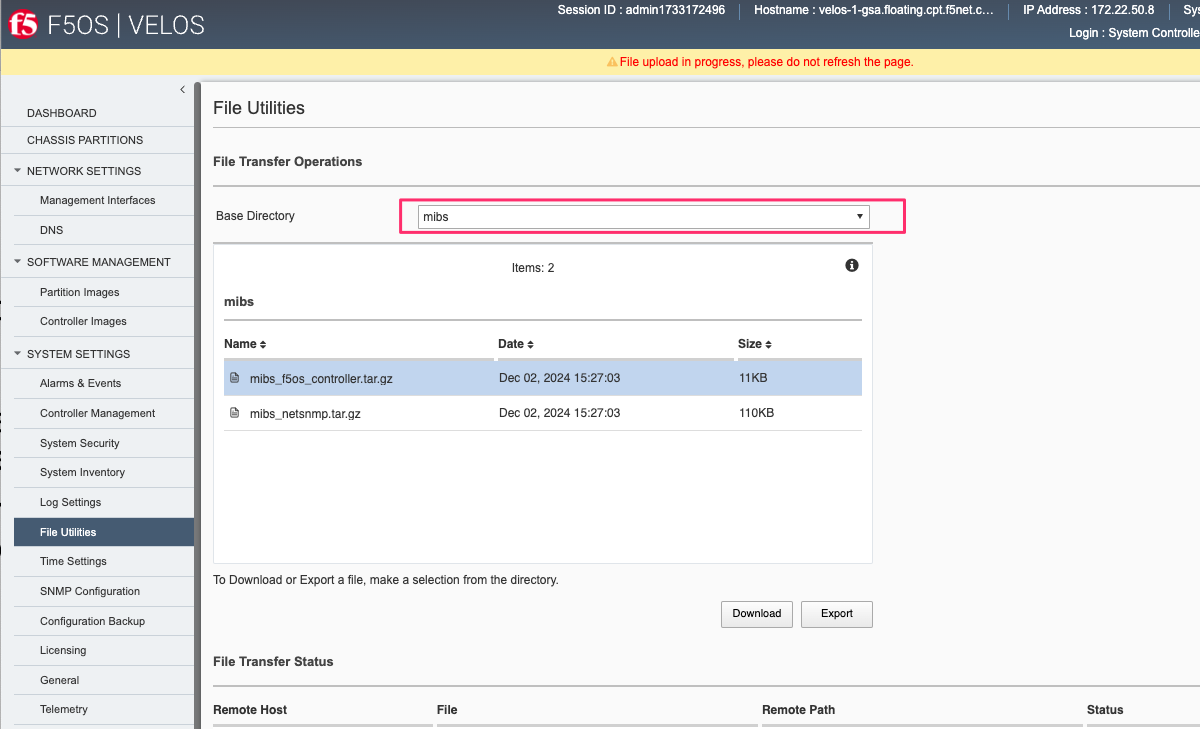Click the warning icon in the upload banner

pos(612,62)
